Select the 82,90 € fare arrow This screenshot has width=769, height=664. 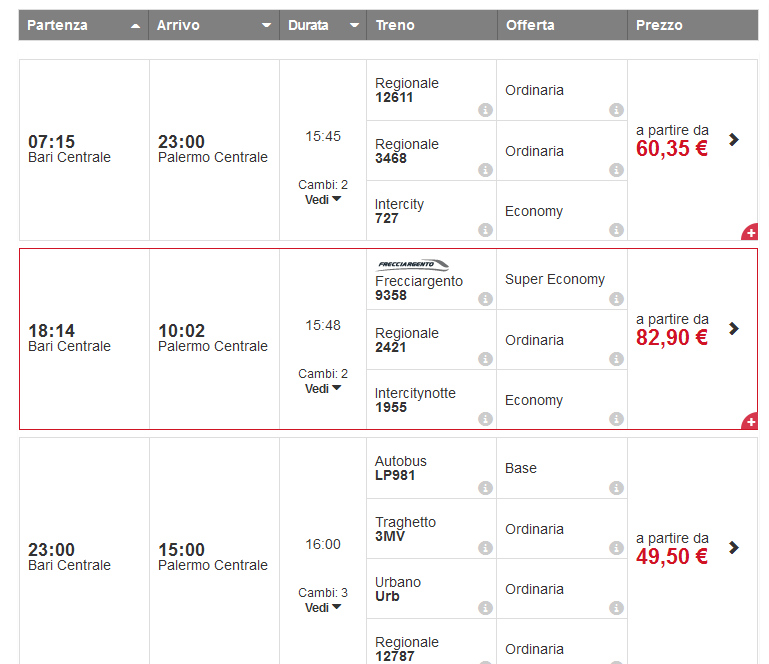[x=734, y=328]
